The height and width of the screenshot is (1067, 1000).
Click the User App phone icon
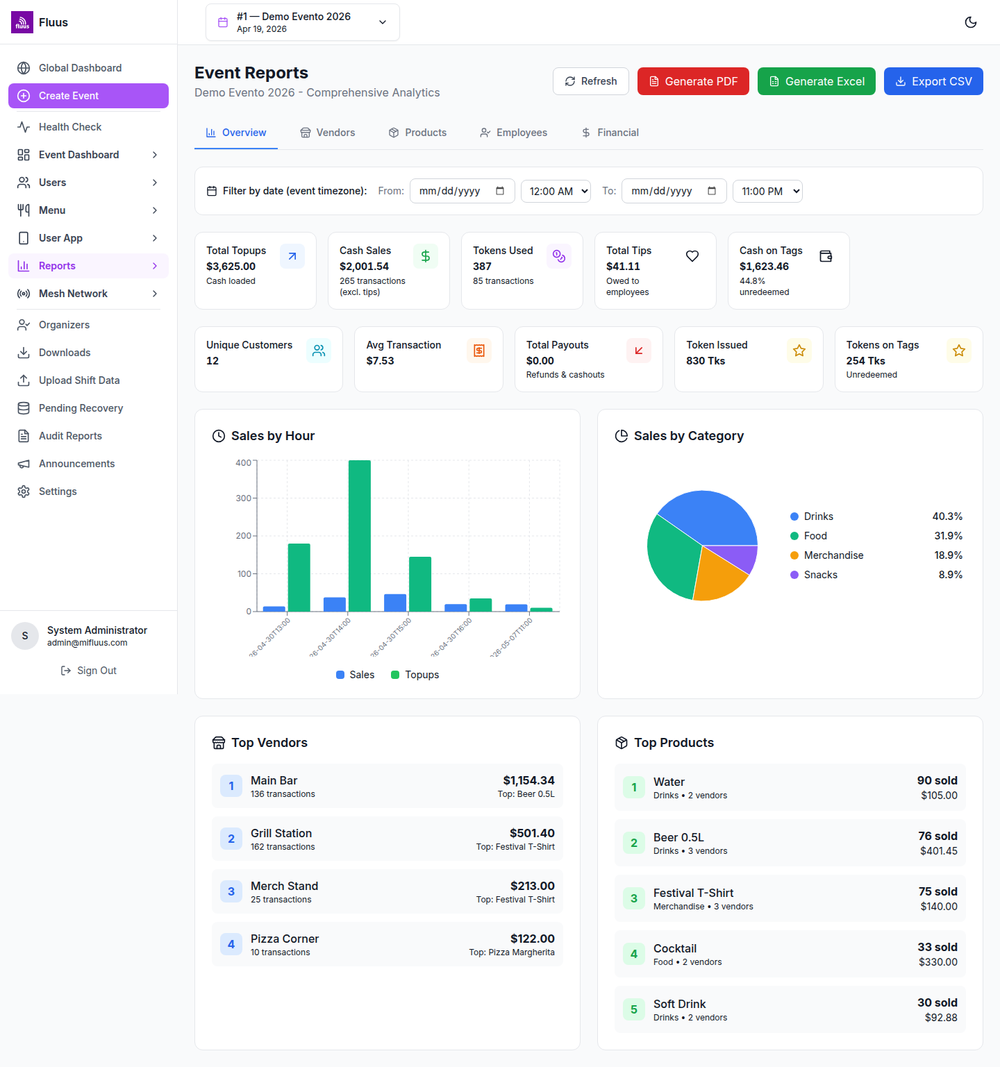(x=23, y=239)
